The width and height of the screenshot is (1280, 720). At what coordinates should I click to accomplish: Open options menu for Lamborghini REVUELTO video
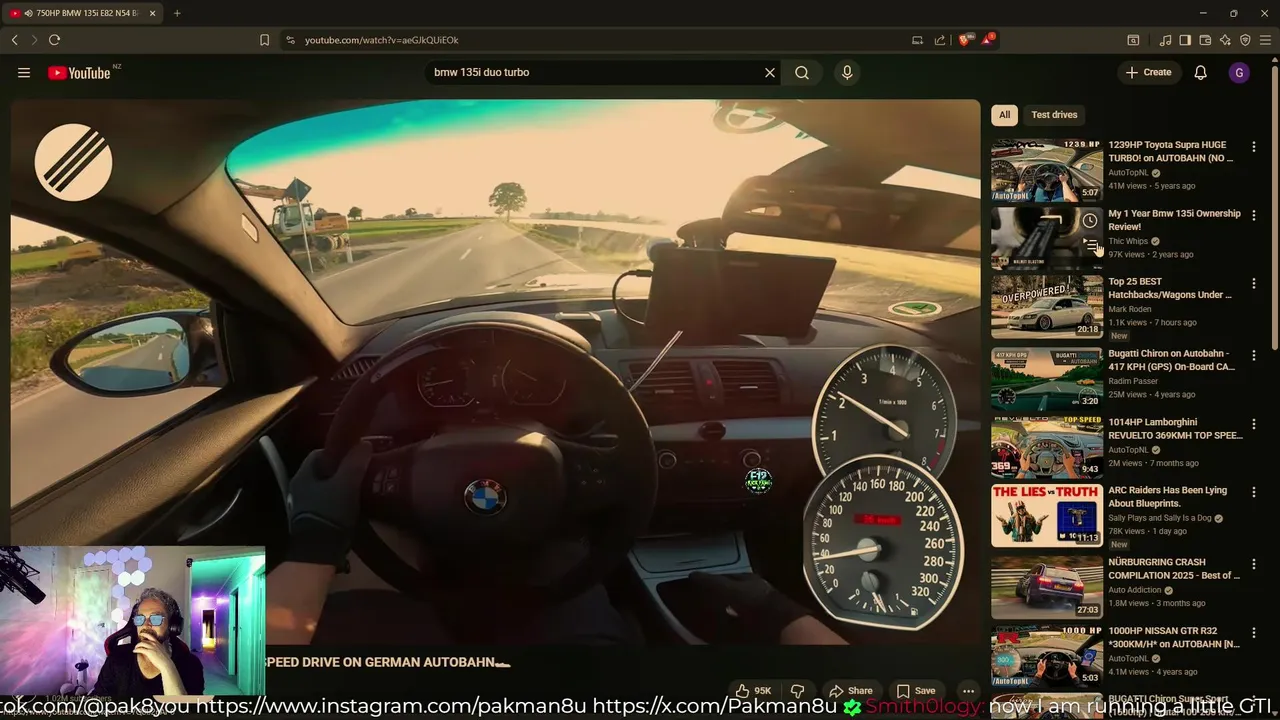[x=1254, y=424]
